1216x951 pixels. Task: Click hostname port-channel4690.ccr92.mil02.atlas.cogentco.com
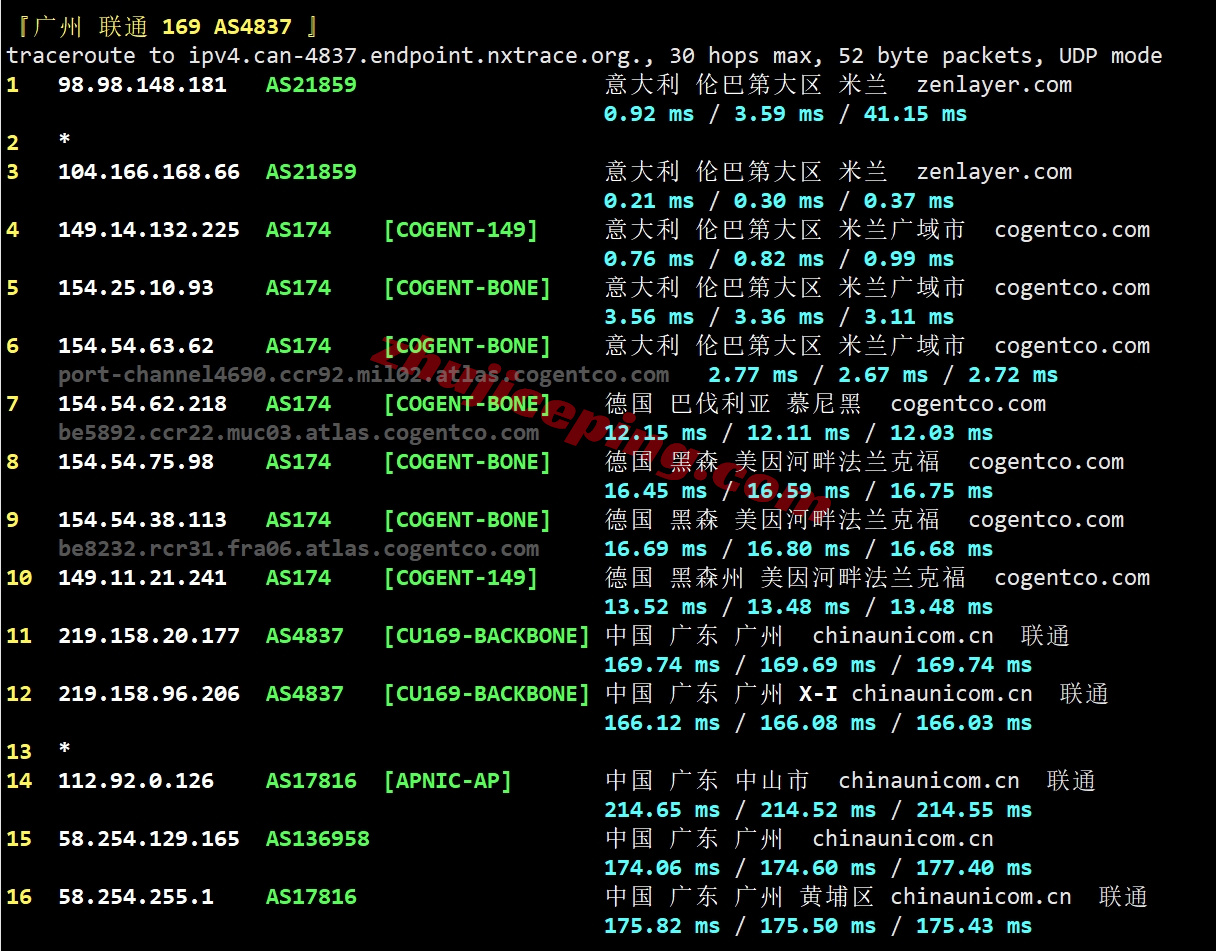coord(364,375)
